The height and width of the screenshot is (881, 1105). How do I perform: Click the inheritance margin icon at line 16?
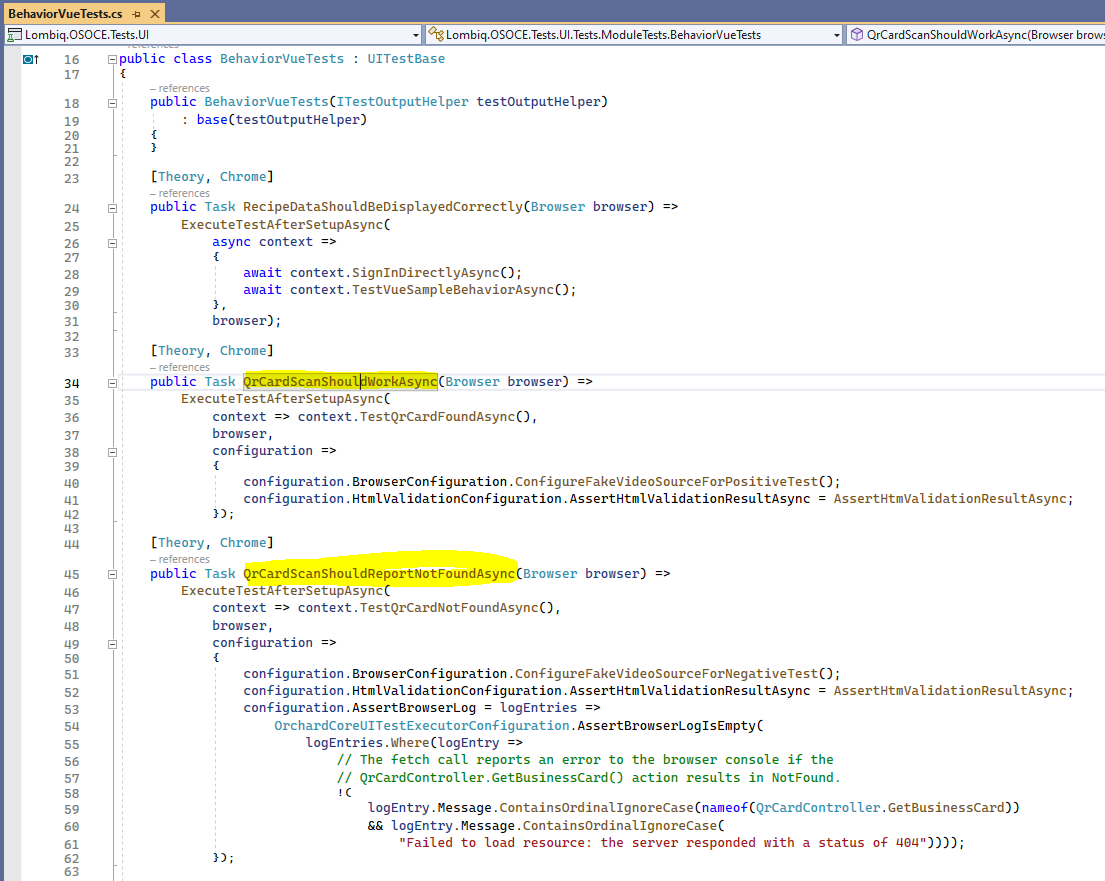click(x=30, y=59)
